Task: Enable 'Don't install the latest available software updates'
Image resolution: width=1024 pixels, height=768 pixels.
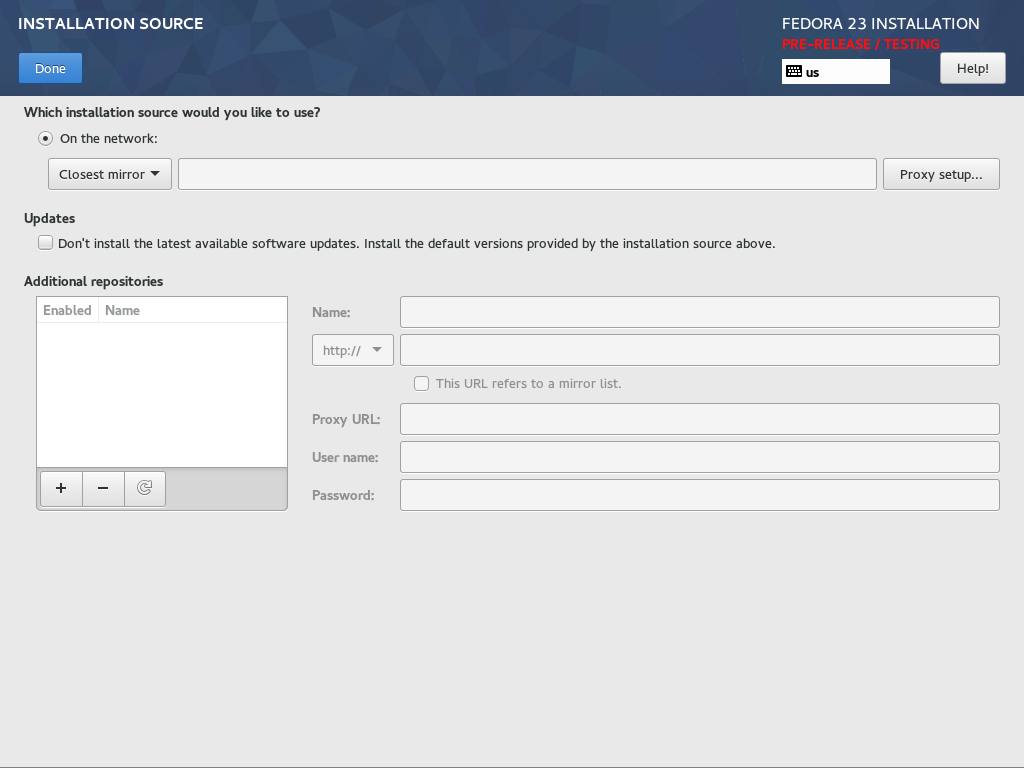Action: click(45, 243)
